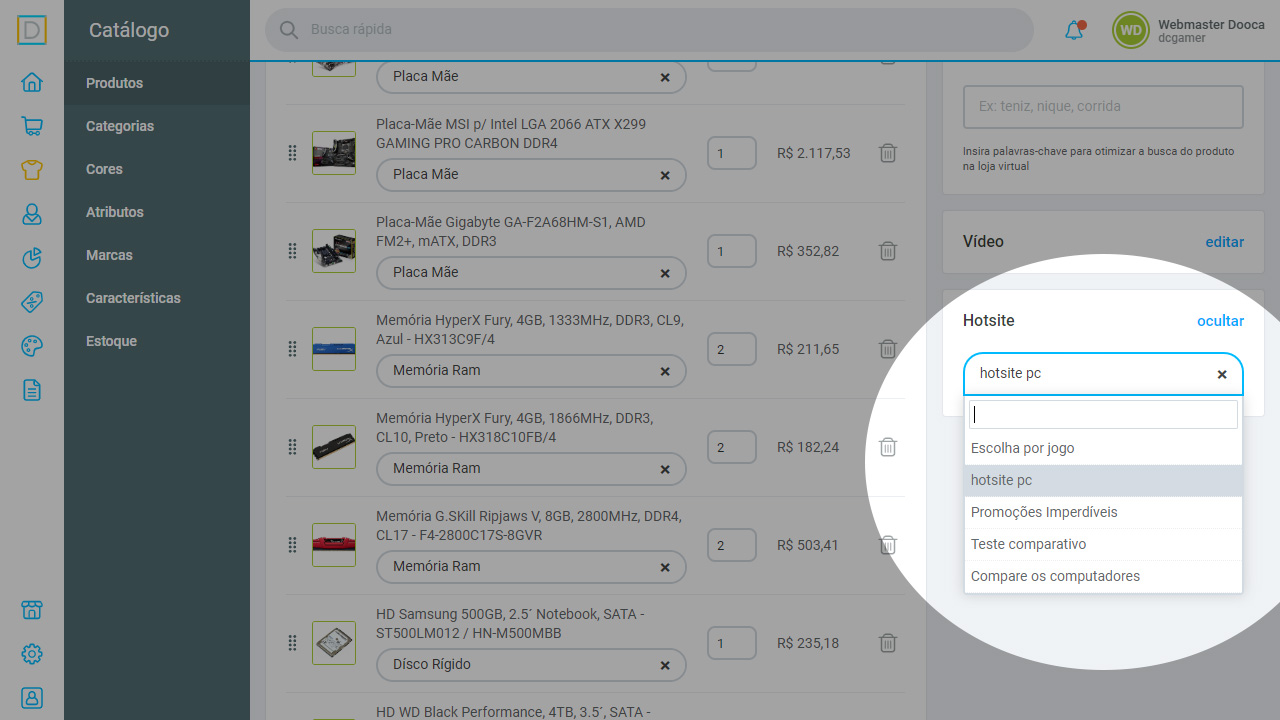The height and width of the screenshot is (720, 1280).
Task: Open the hotsite pc combo box
Action: click(x=1103, y=374)
